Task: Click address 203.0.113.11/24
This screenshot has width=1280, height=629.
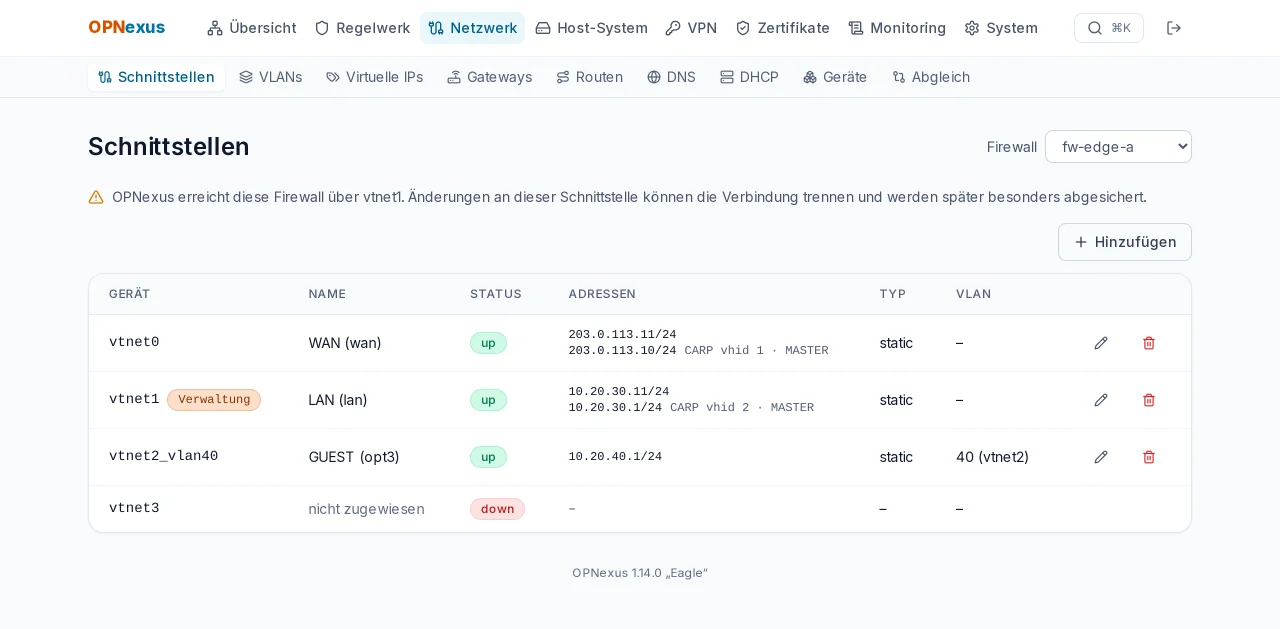Action: pos(622,335)
